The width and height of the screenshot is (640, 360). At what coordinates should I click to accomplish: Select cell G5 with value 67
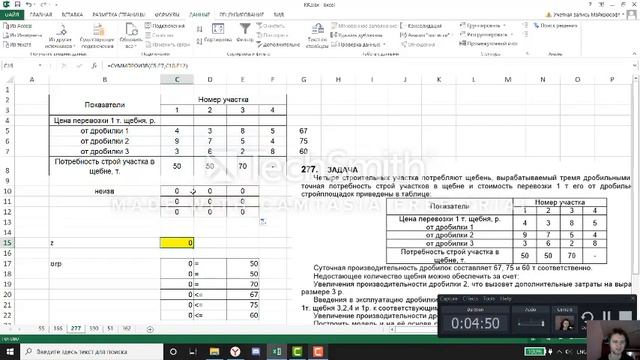(x=304, y=131)
